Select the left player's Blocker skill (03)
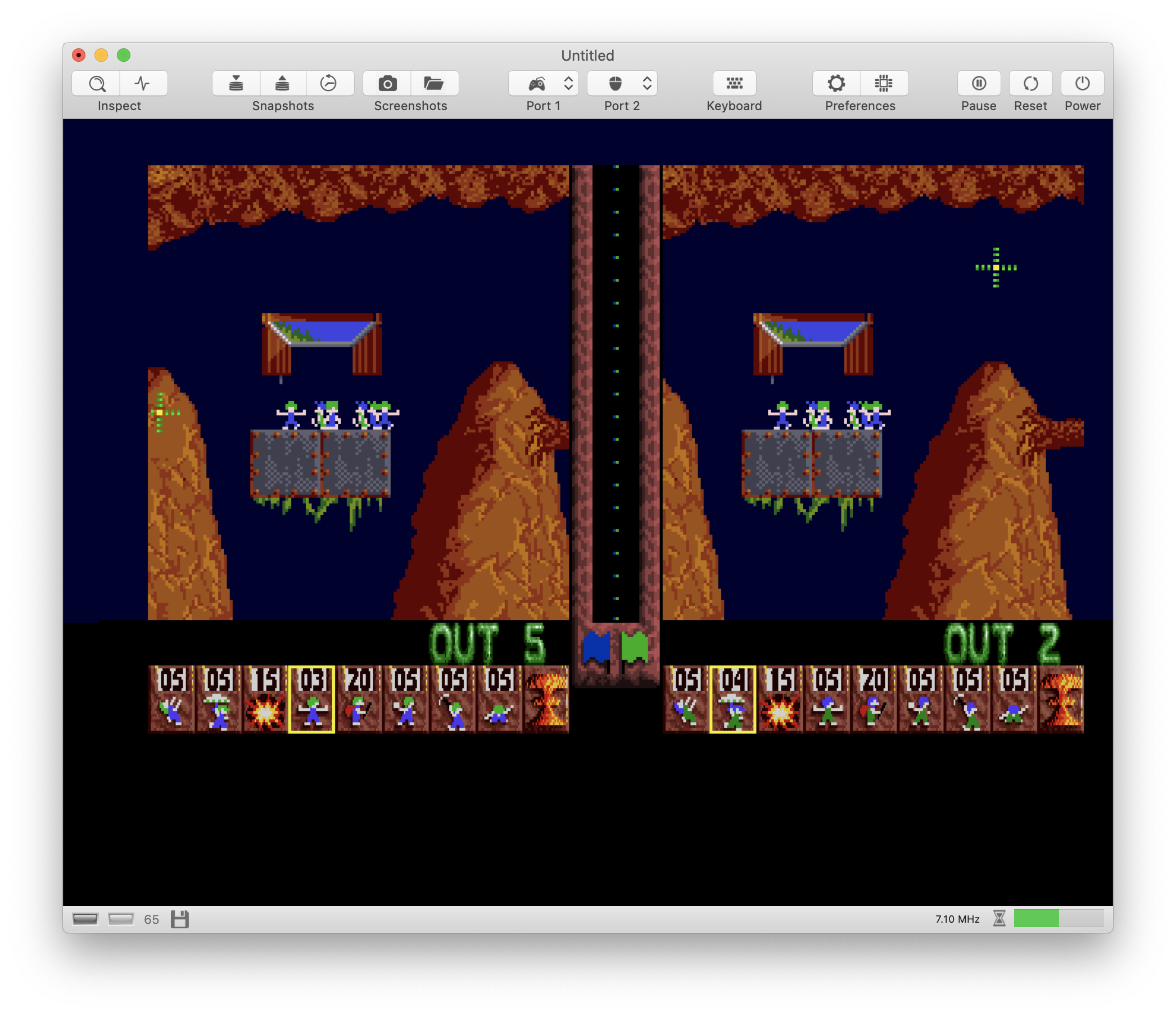Image resolution: width=1176 pixels, height=1016 pixels. point(311,699)
